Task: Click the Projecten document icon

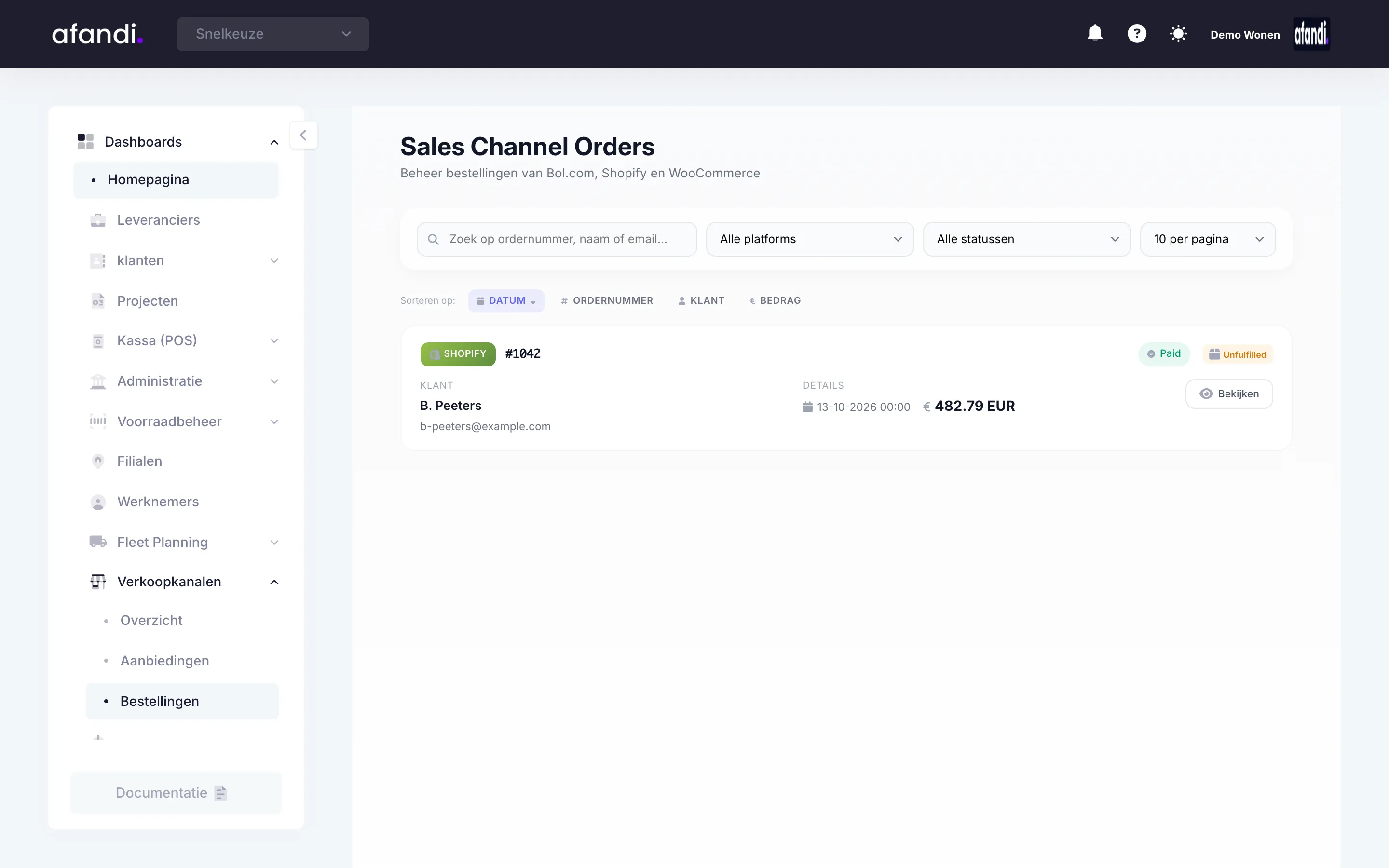Action: [x=98, y=301]
